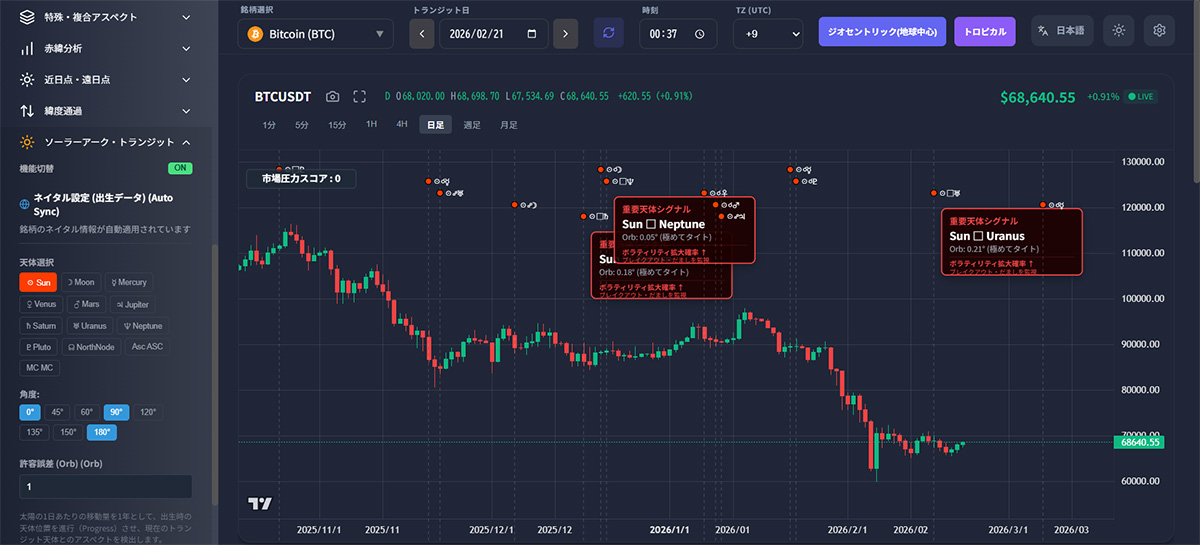Open settings gear icon
Image resolution: width=1200 pixels, height=545 pixels.
(1159, 31)
